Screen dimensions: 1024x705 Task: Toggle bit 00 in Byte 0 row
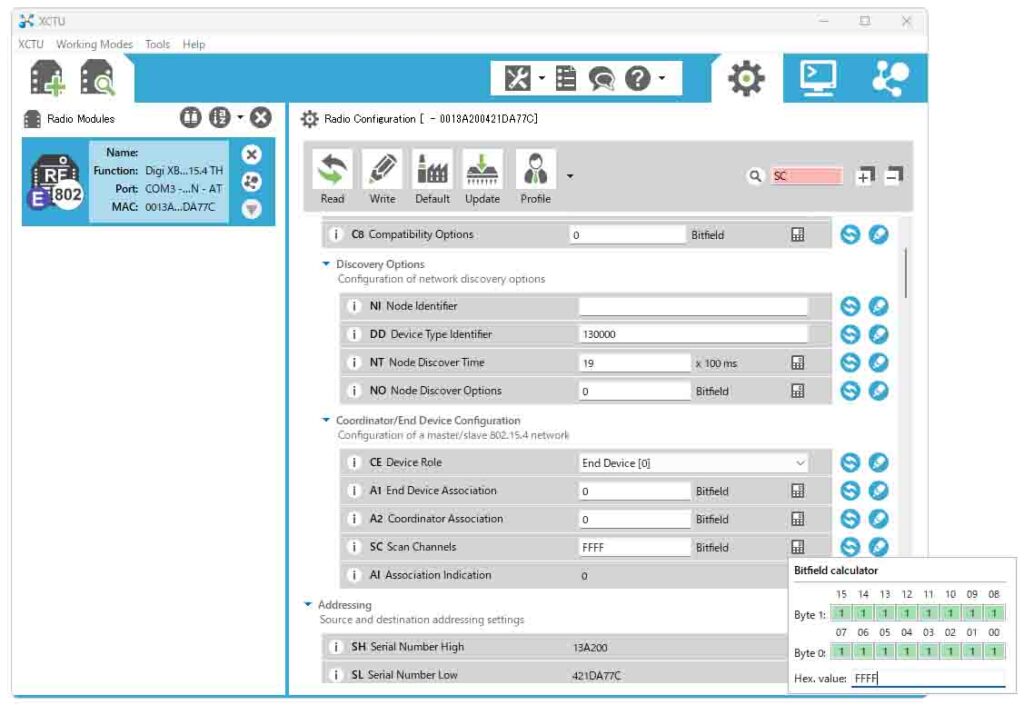pyautogui.click(x=994, y=651)
